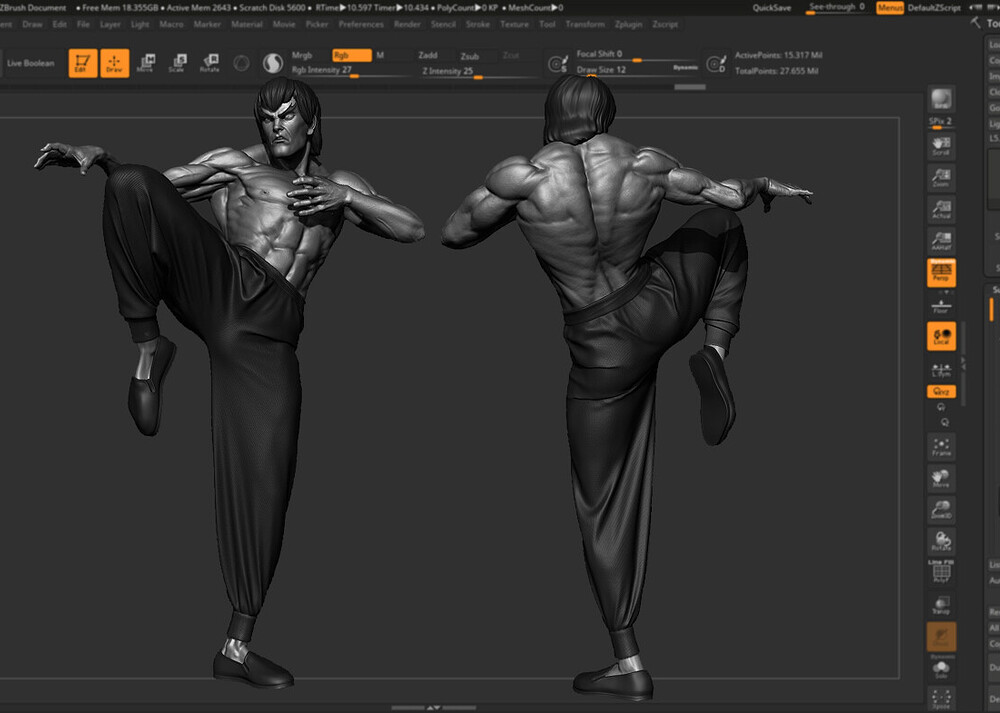Click the black-white sculptris swirl icon

coord(273,63)
